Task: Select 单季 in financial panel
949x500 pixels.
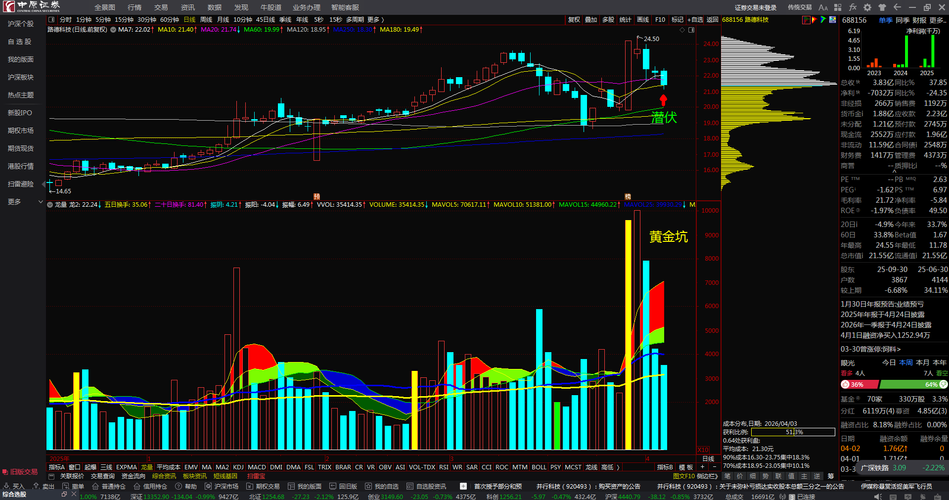Action: tap(885, 21)
